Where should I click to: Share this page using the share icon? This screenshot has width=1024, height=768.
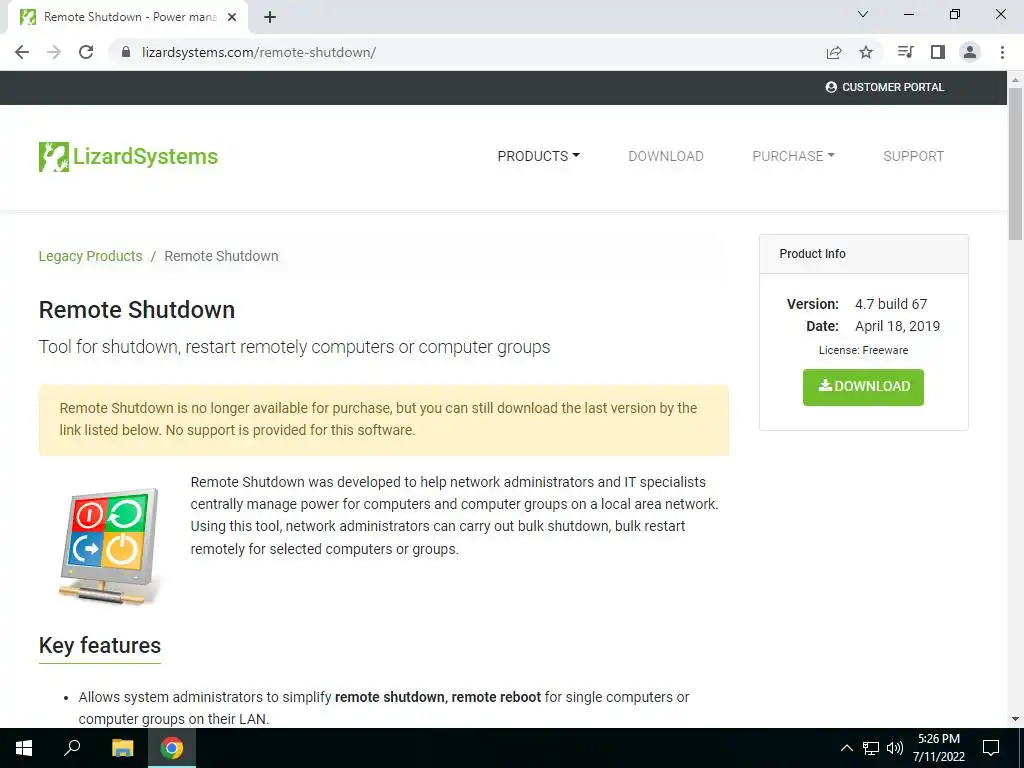[834, 52]
